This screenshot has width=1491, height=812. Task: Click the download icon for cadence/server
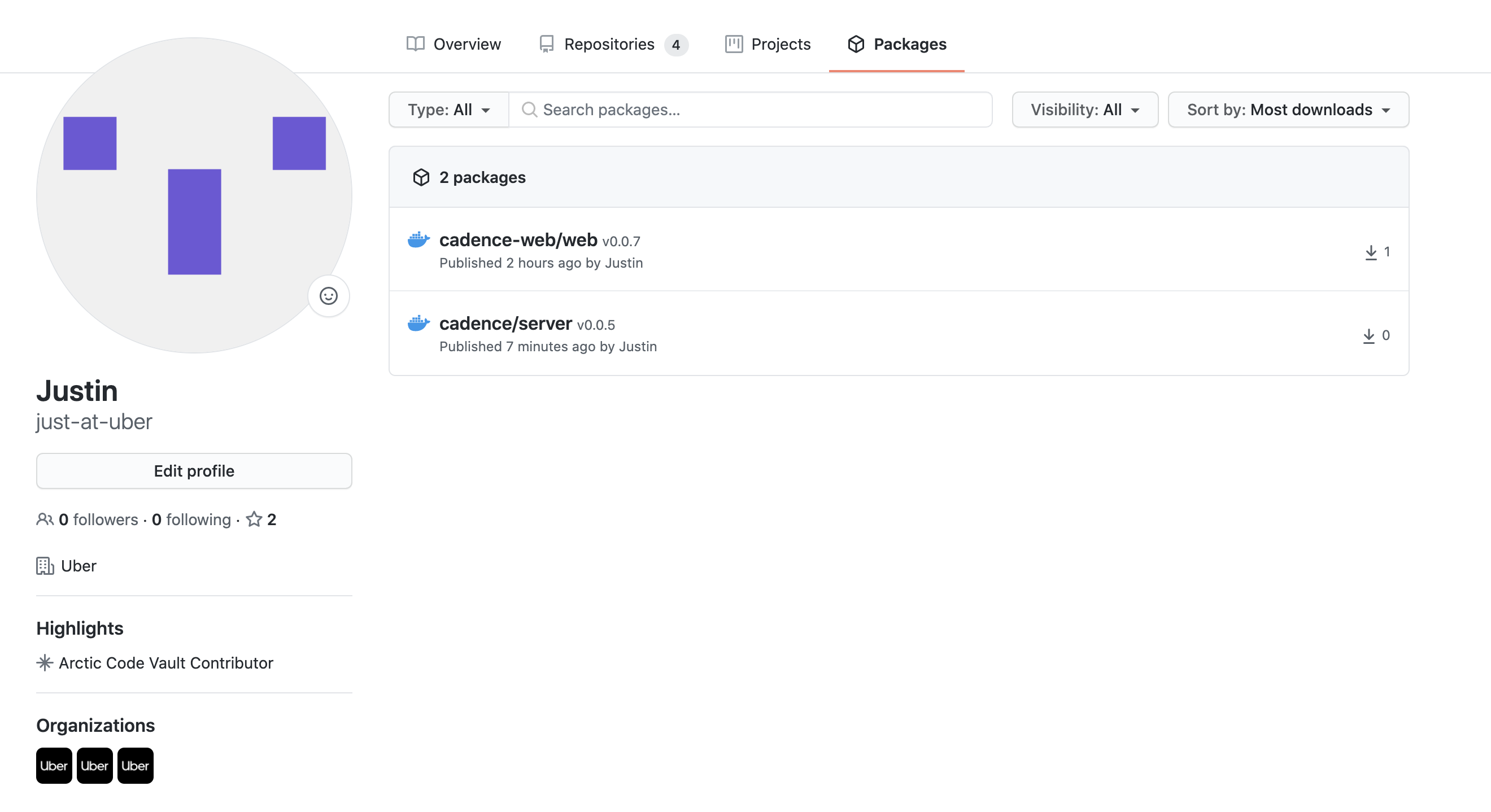(x=1368, y=335)
